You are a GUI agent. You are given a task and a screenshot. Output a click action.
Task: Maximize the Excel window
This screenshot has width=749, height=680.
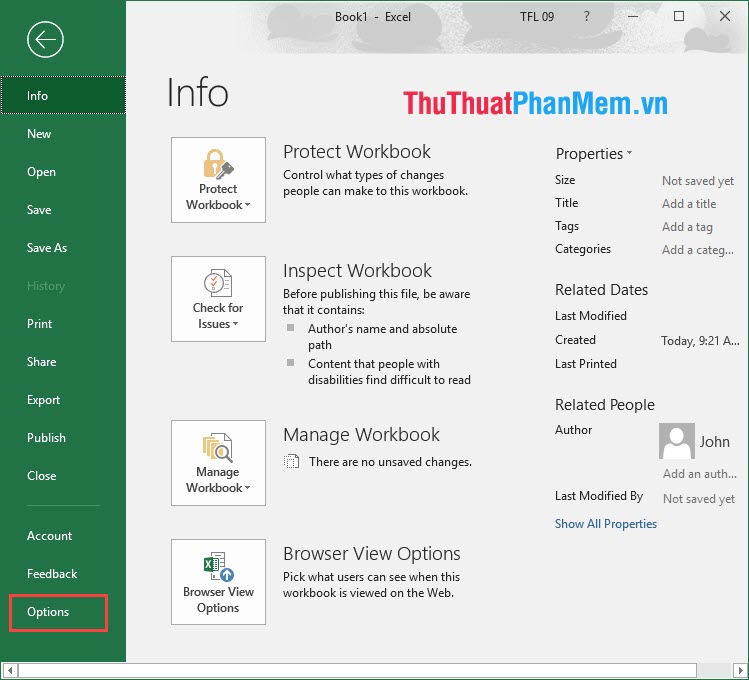click(679, 16)
